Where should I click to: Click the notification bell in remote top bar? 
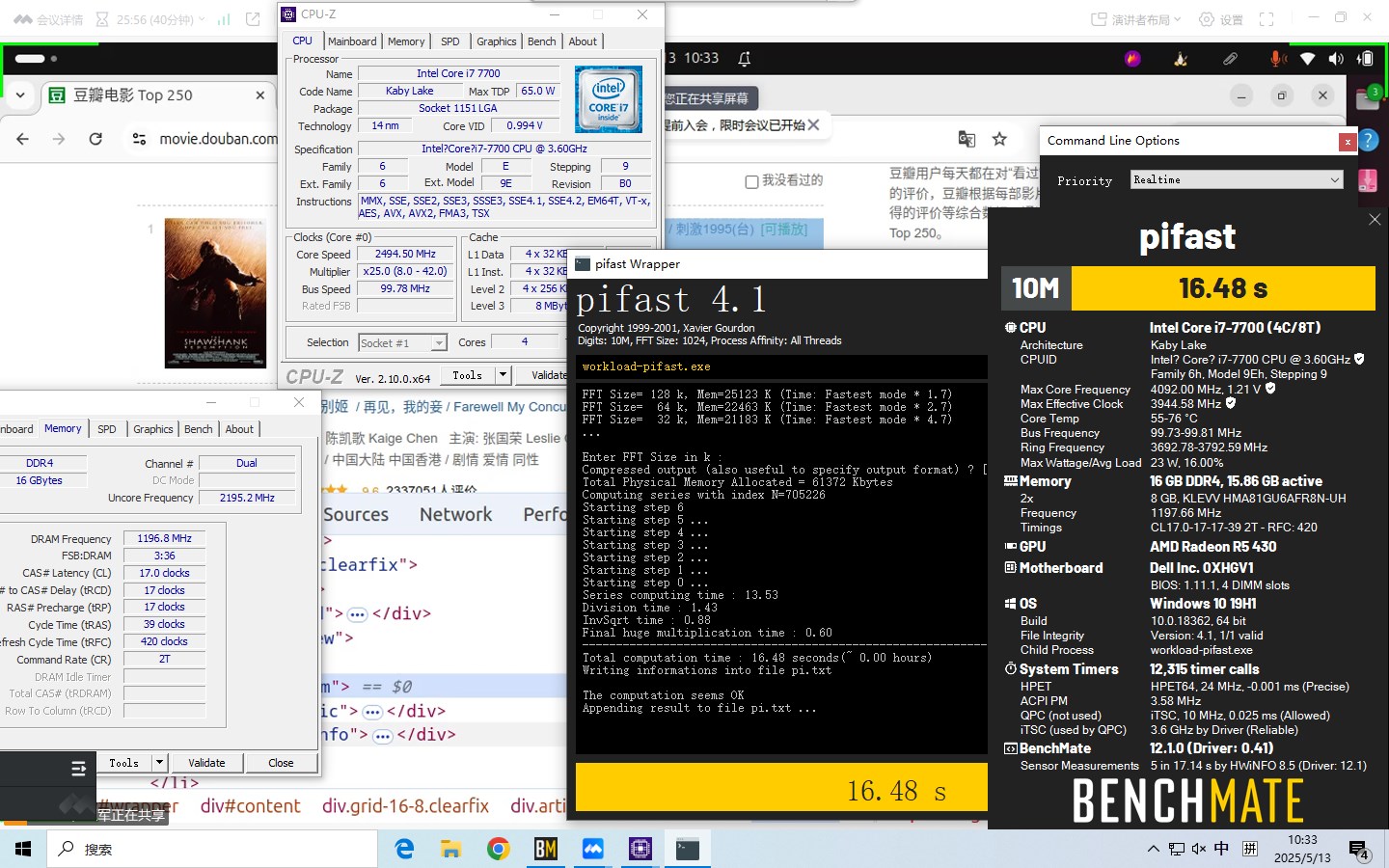(745, 59)
